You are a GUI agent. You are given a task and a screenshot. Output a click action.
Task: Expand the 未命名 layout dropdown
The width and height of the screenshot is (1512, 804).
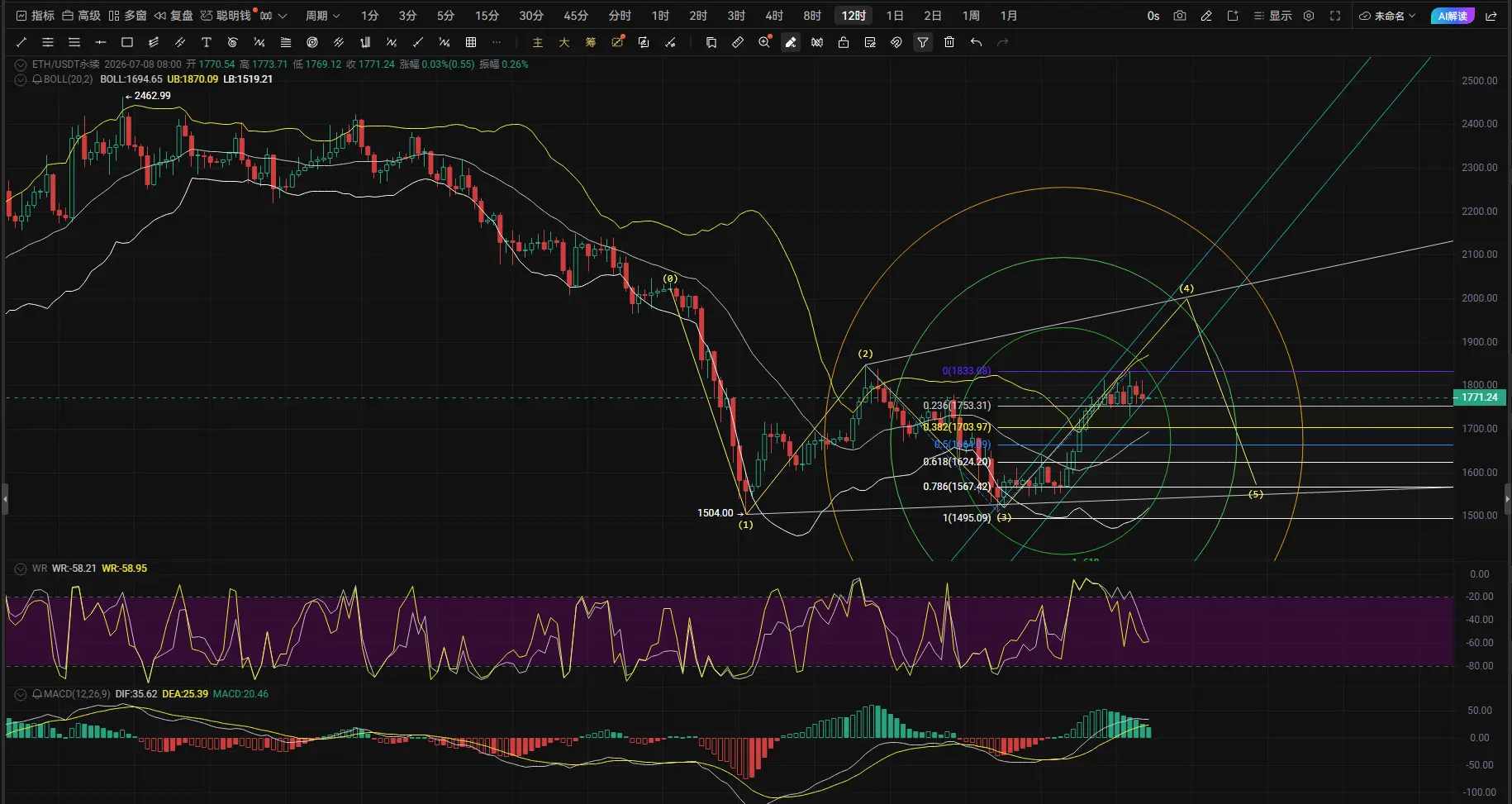click(1387, 16)
